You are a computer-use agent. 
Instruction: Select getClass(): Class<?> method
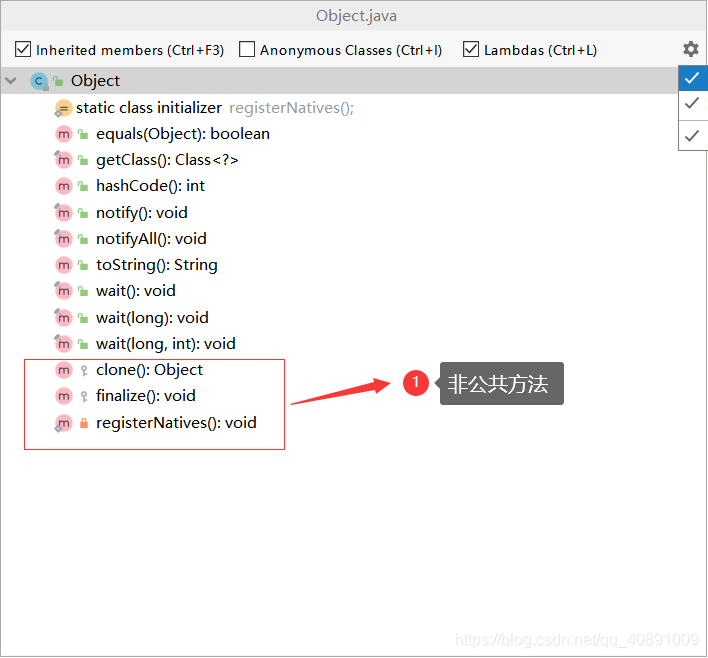tap(167, 160)
